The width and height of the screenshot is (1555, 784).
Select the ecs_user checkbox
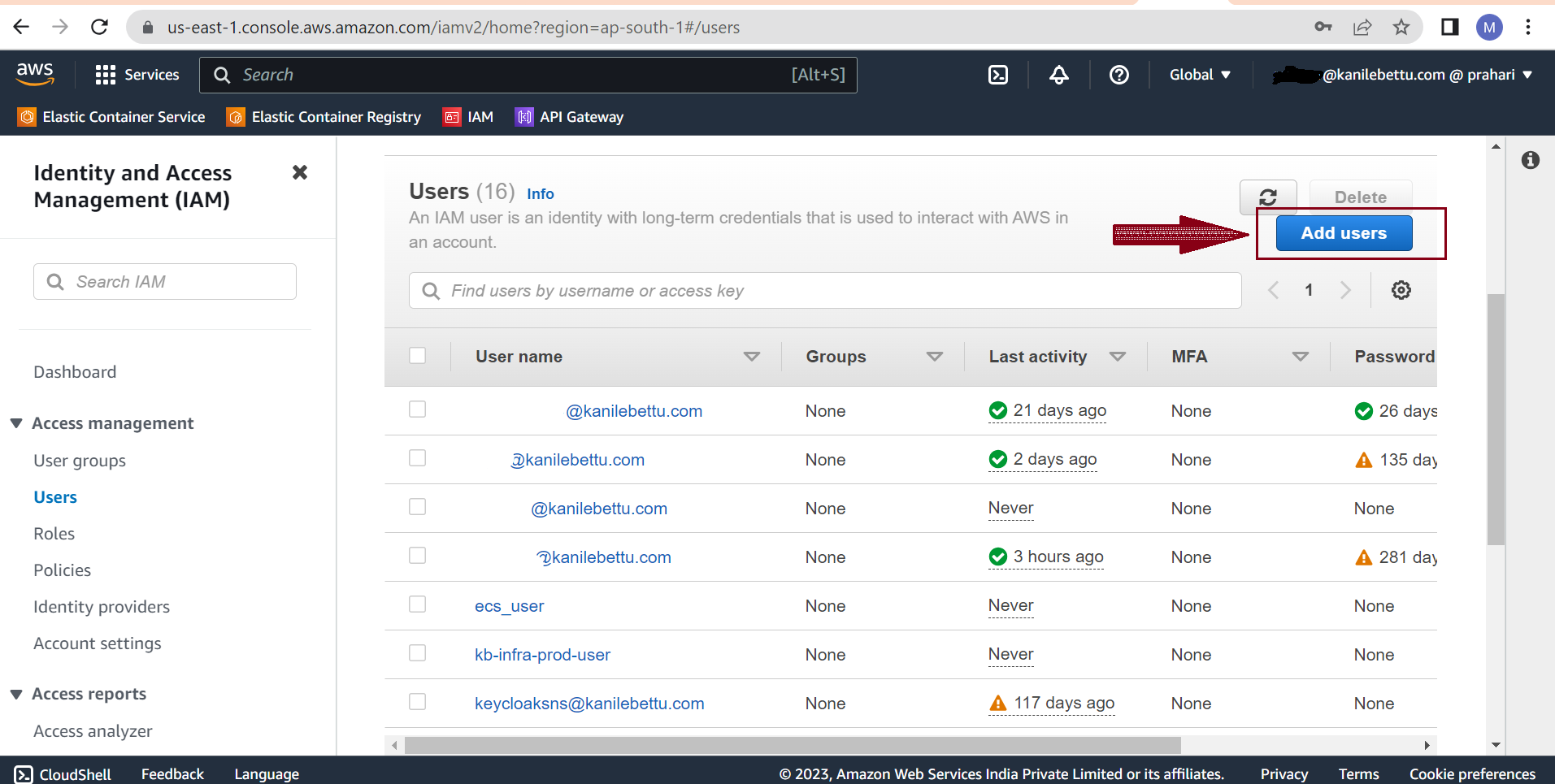click(417, 604)
